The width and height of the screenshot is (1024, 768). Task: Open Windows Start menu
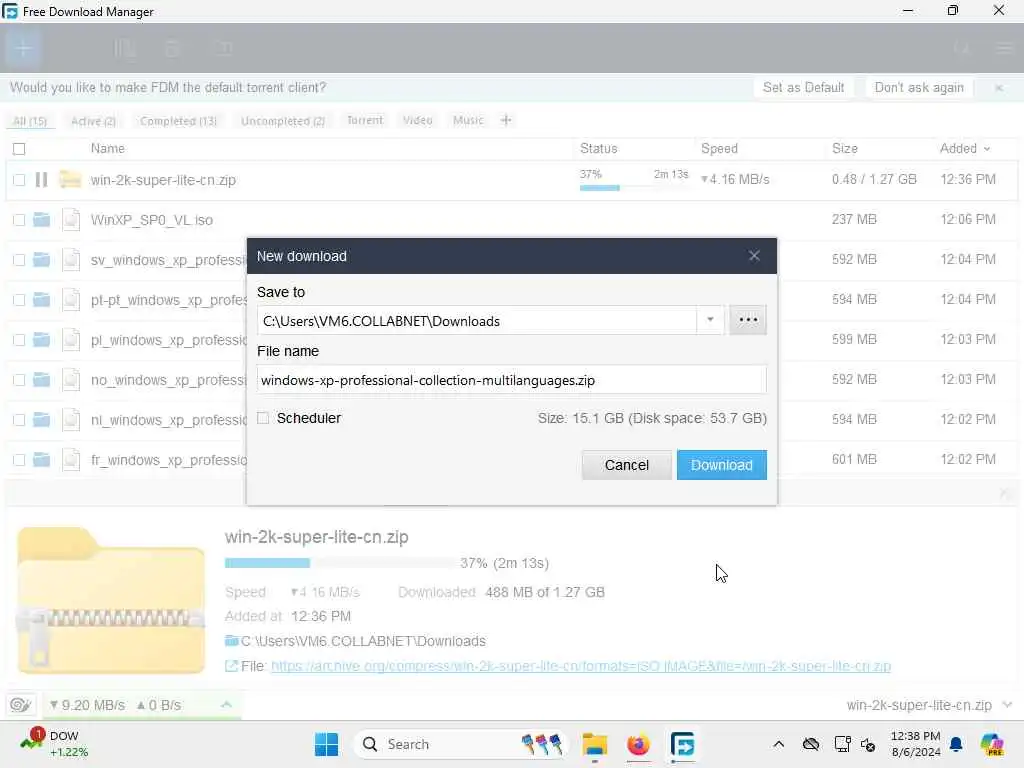click(x=326, y=744)
